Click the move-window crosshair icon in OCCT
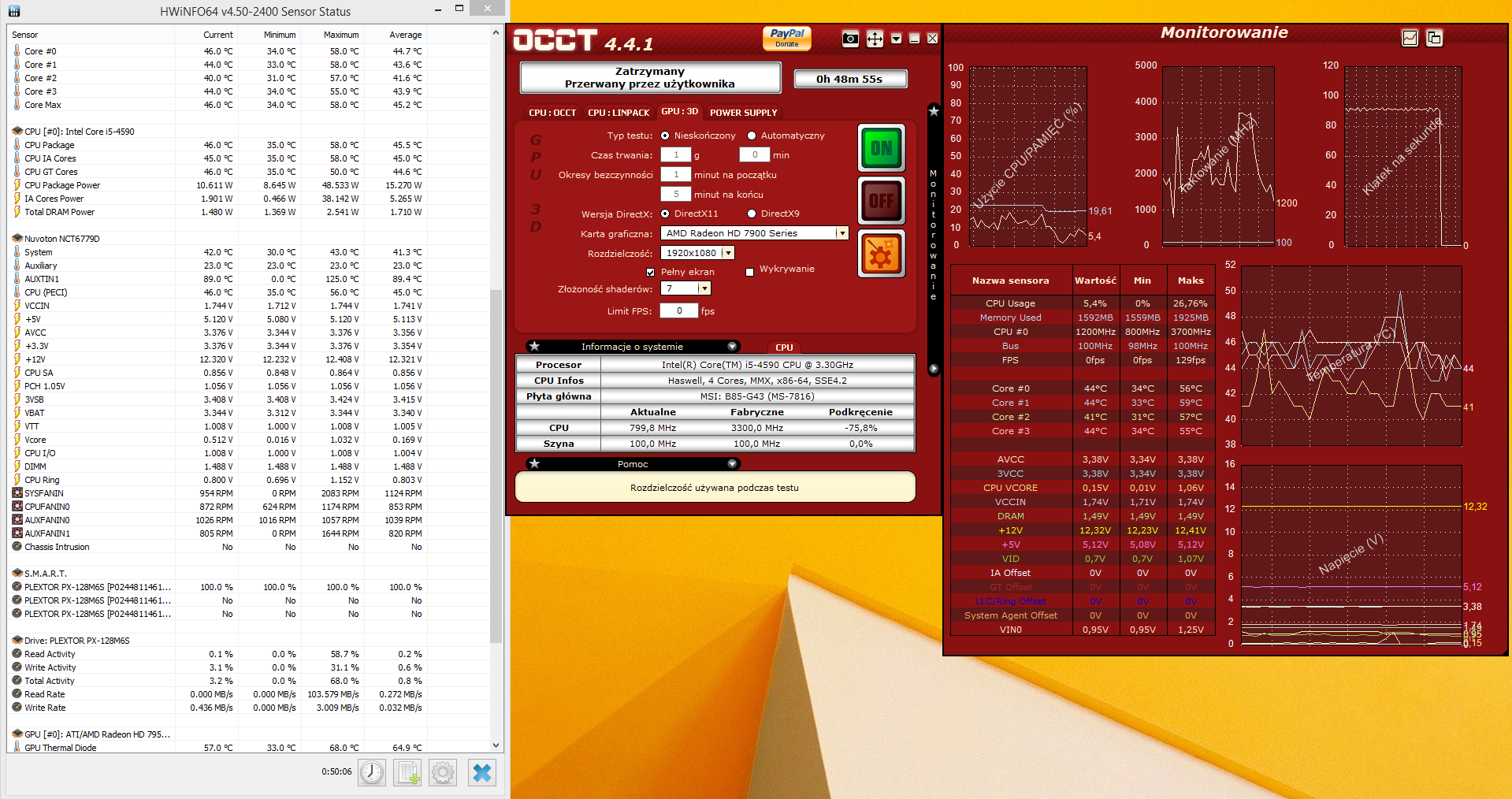The height and width of the screenshot is (799, 1512). 875,39
